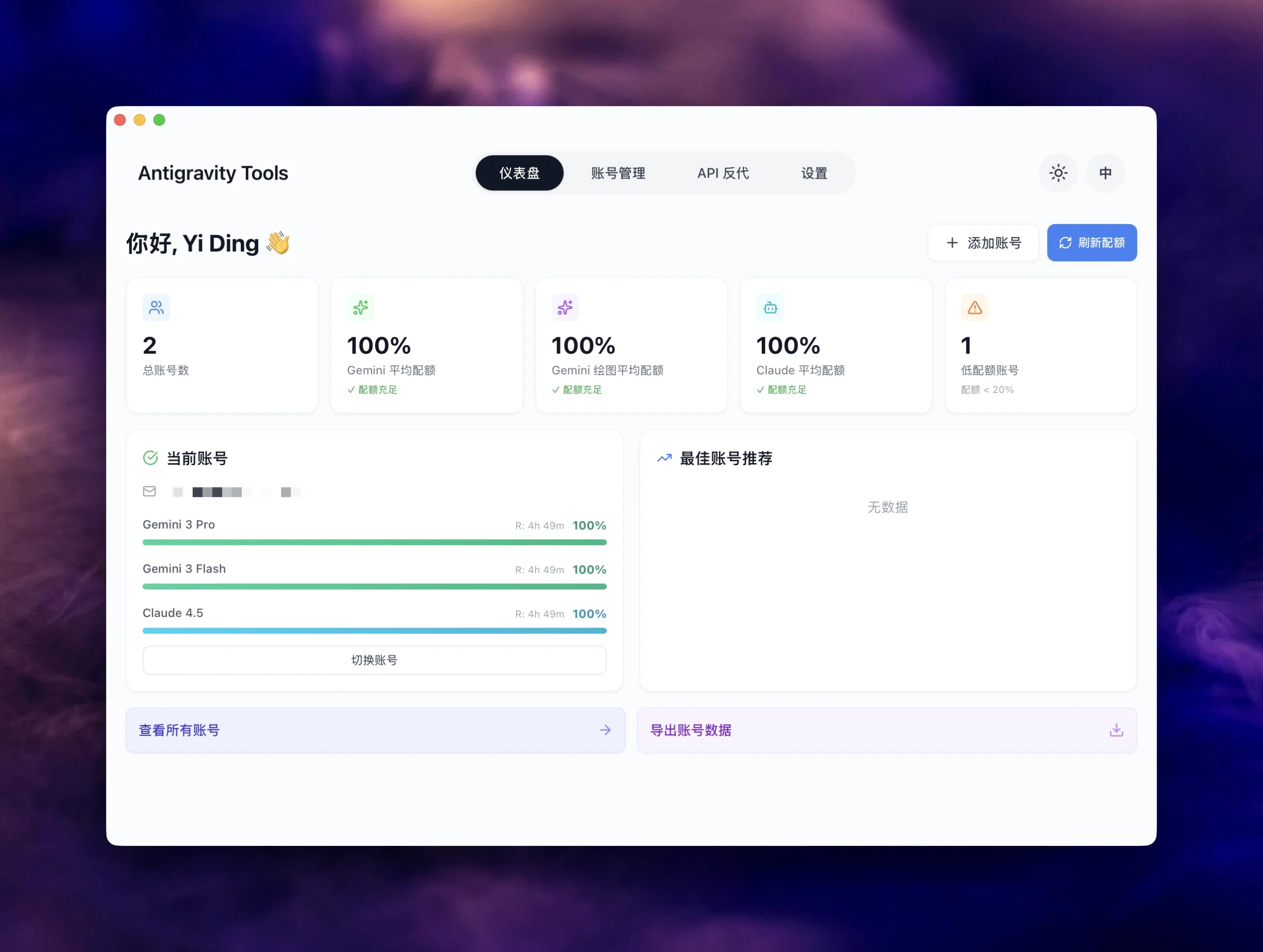Click the Claude 4.5 quota progress bar
The height and width of the screenshot is (952, 1263).
pyautogui.click(x=374, y=631)
